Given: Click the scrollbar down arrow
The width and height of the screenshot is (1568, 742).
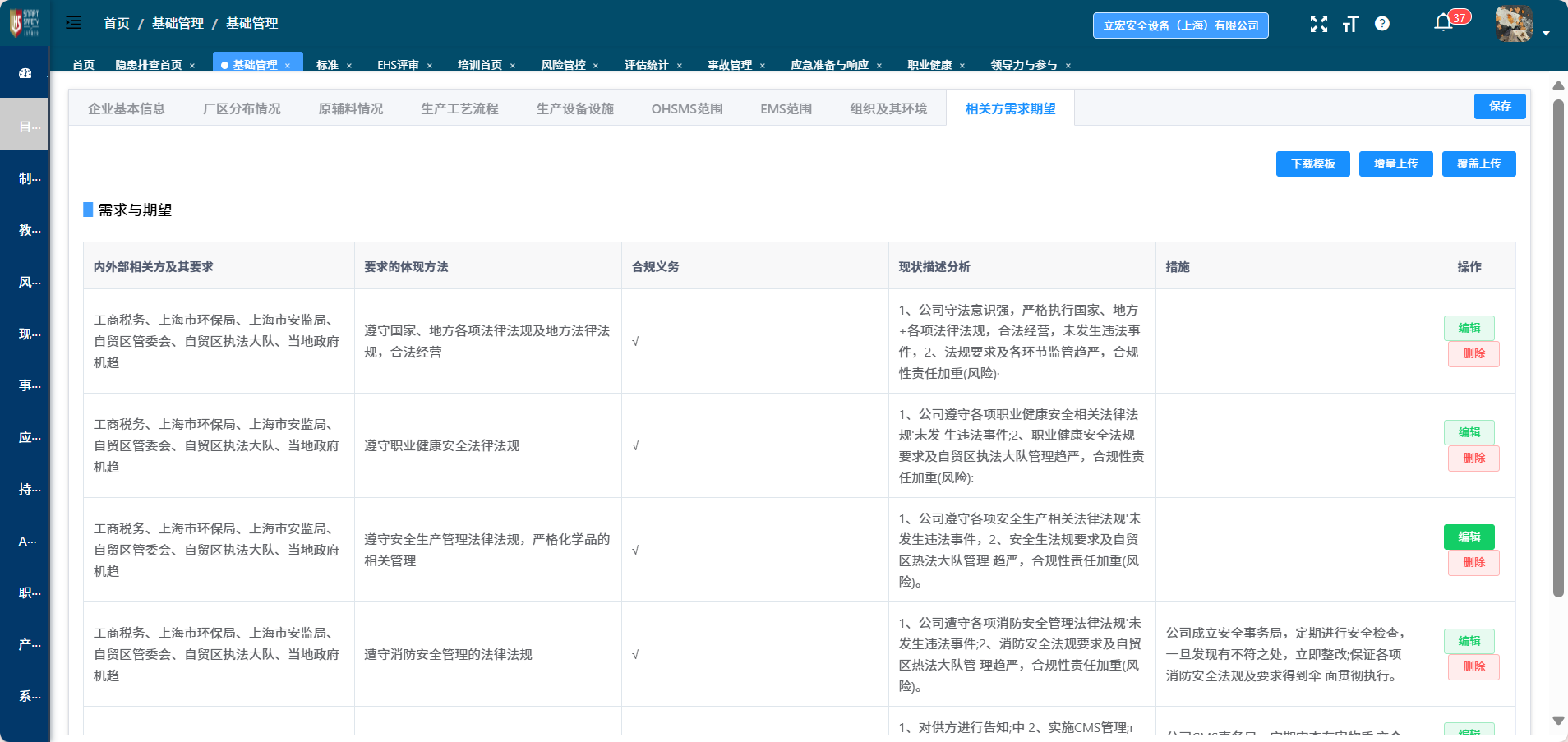Looking at the screenshot, I should pos(1558,721).
